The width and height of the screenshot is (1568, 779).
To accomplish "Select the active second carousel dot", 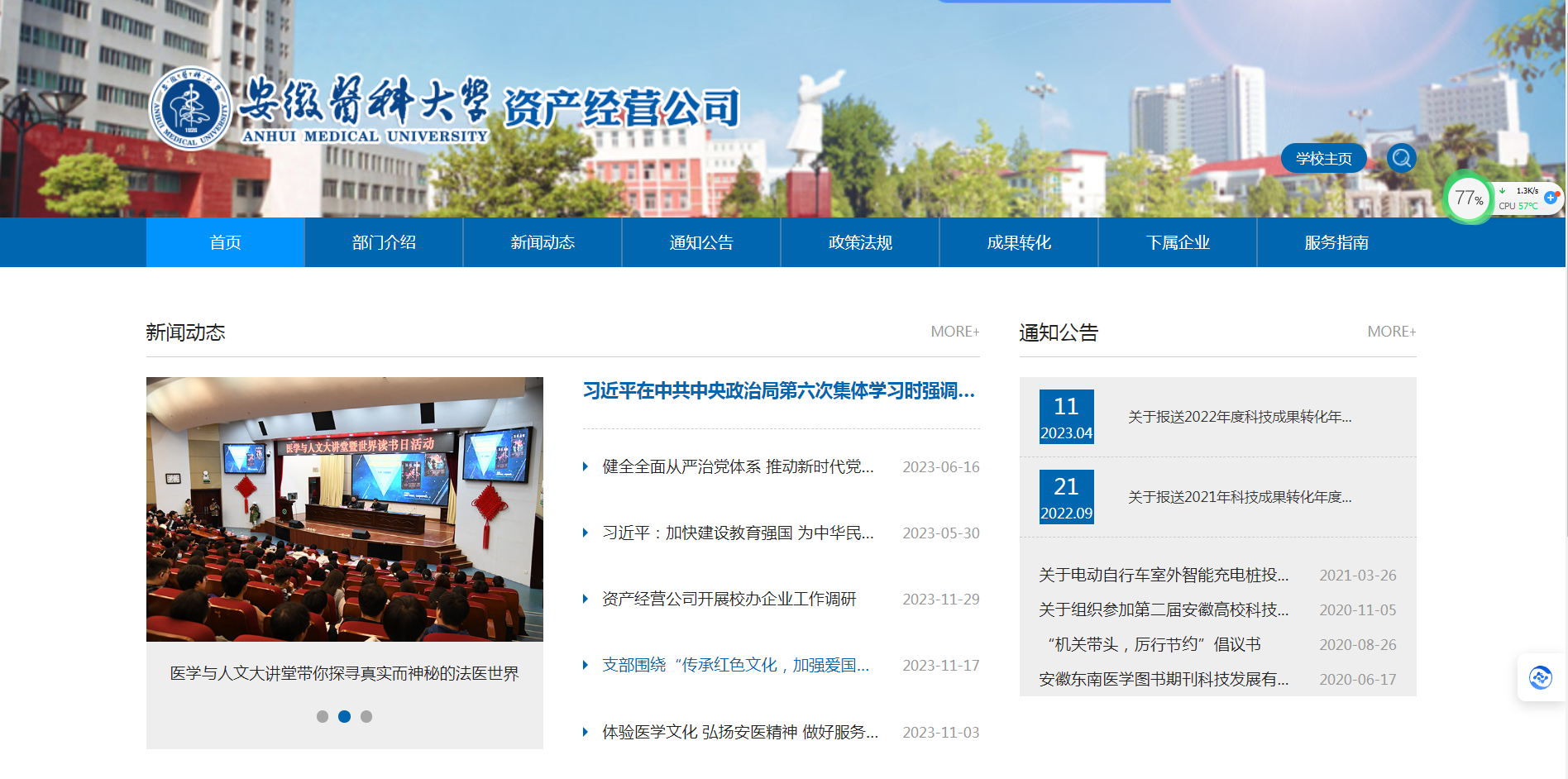I will (x=344, y=716).
